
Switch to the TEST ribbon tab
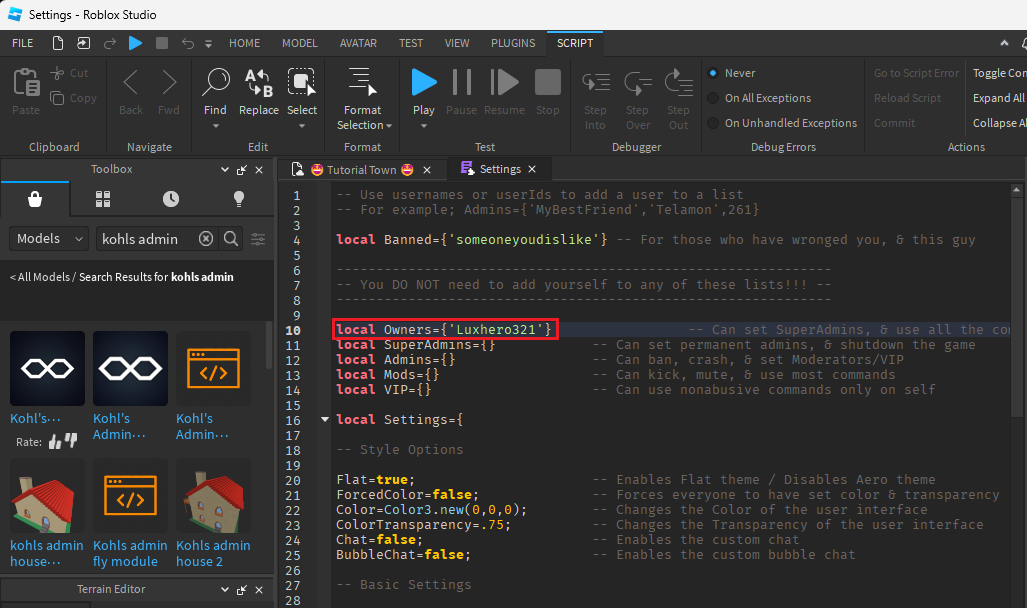(x=411, y=43)
